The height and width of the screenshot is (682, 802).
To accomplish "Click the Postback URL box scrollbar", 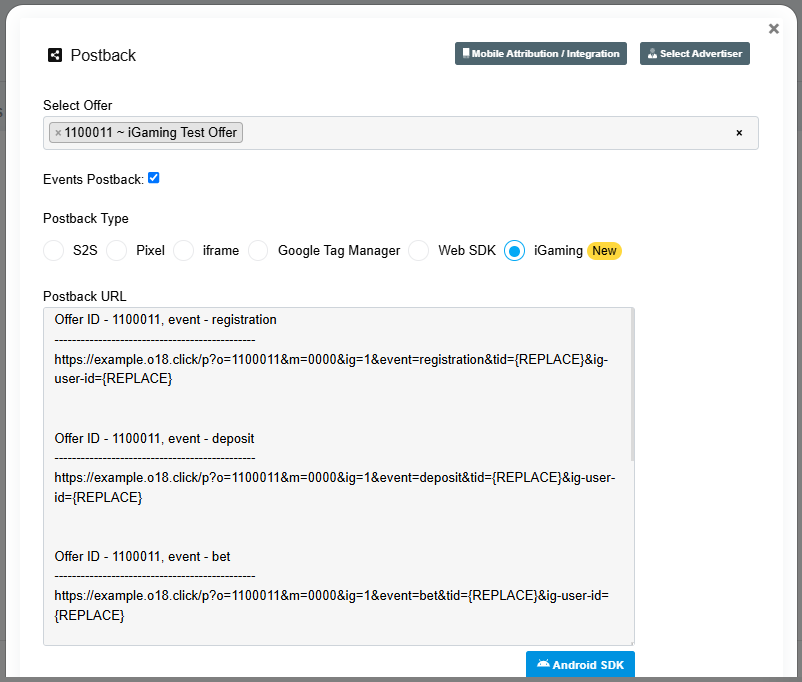I will tap(631, 380).
